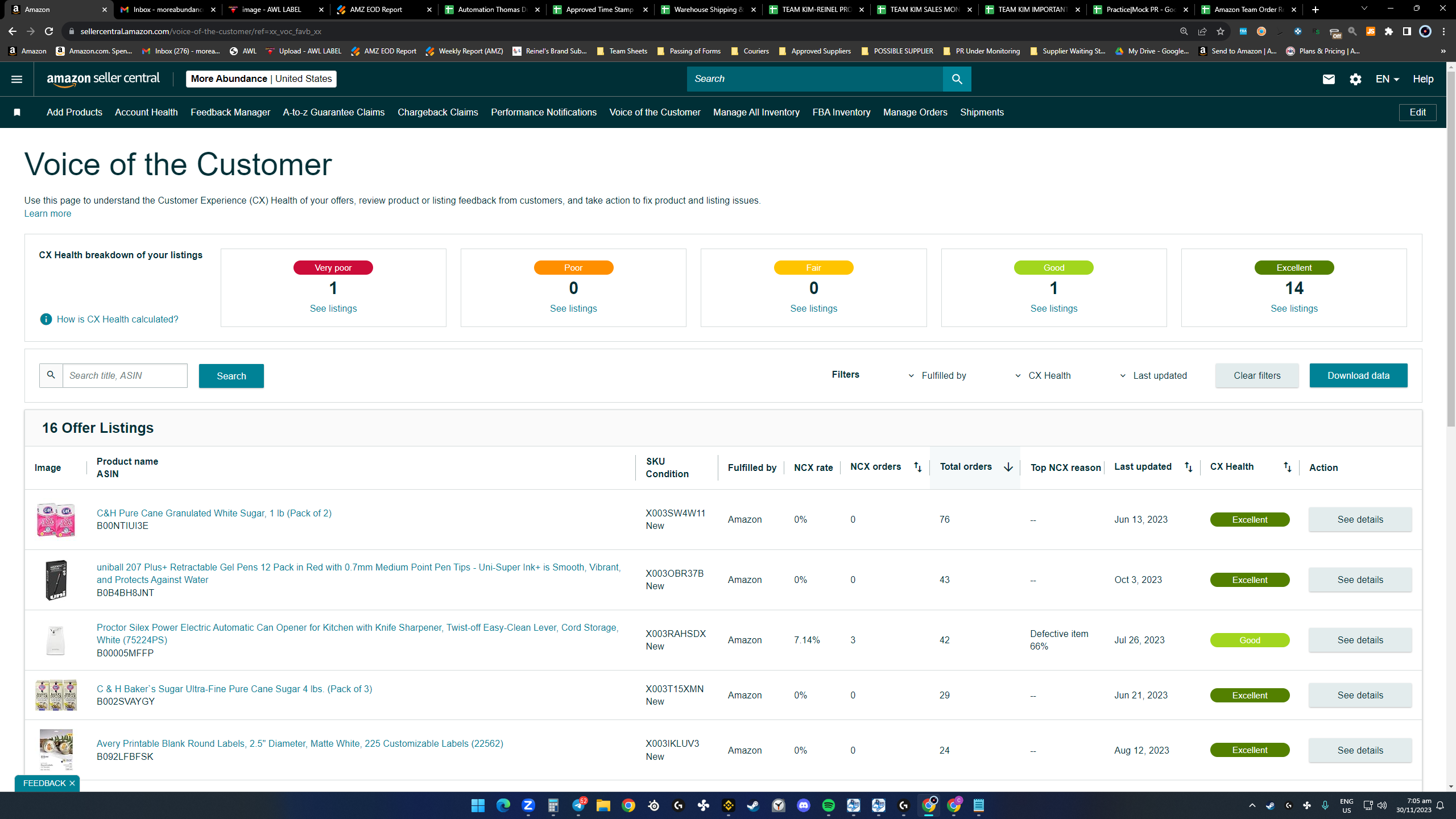
Task: Open the Avery Printable Blank Round Labels link
Action: pyautogui.click(x=300, y=743)
